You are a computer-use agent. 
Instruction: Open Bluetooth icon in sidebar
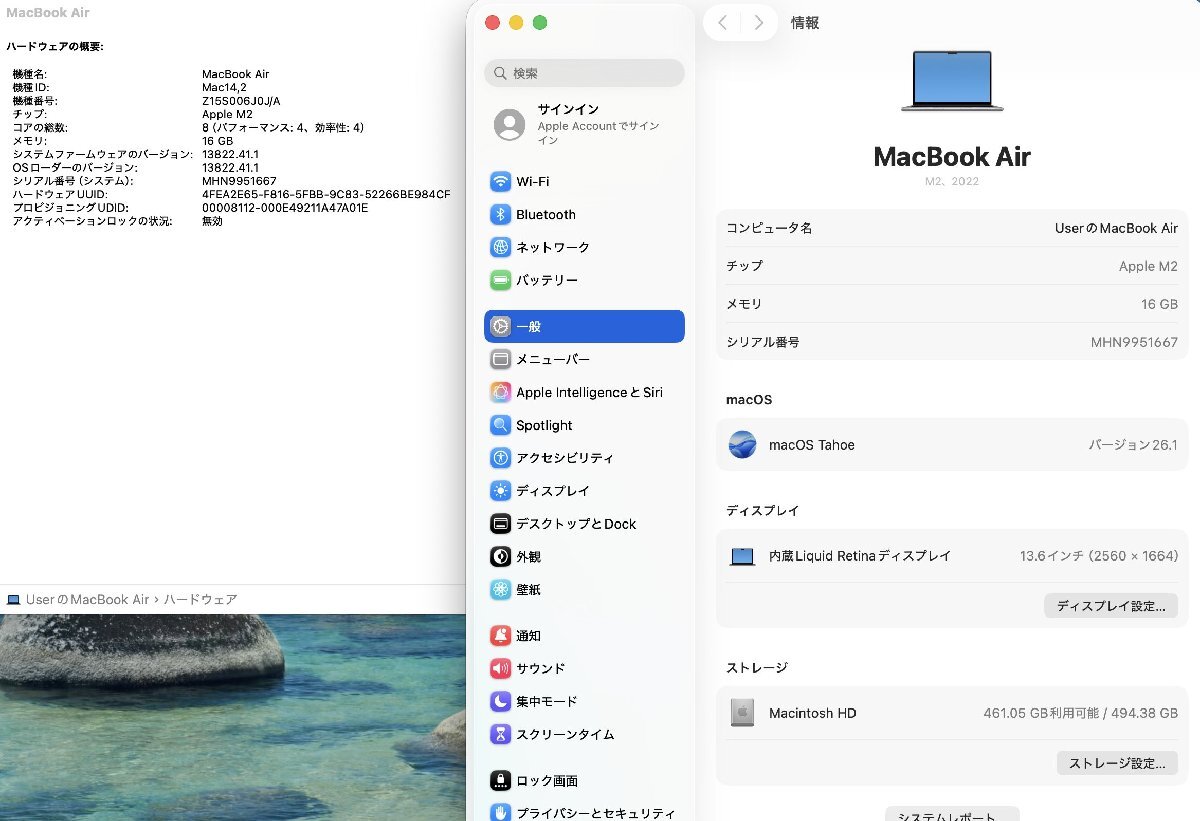coord(501,215)
